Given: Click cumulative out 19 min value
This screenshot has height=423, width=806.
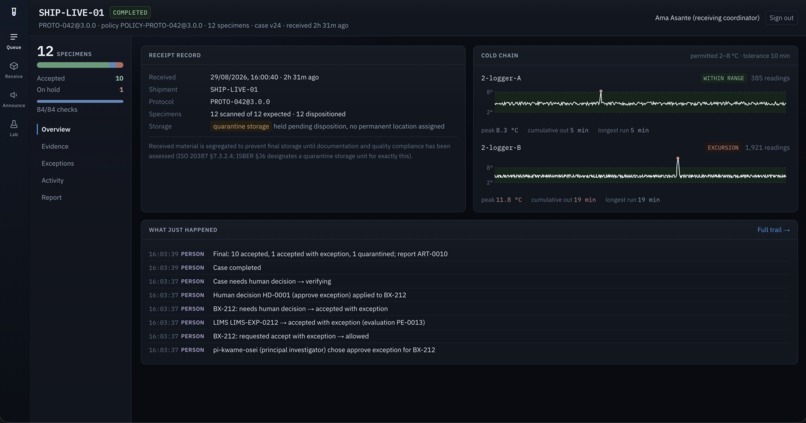Looking at the screenshot, I should coord(585,200).
